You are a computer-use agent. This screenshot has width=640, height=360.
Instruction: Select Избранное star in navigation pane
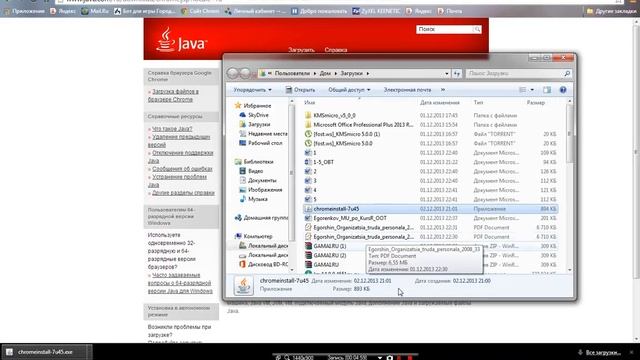click(x=238, y=106)
